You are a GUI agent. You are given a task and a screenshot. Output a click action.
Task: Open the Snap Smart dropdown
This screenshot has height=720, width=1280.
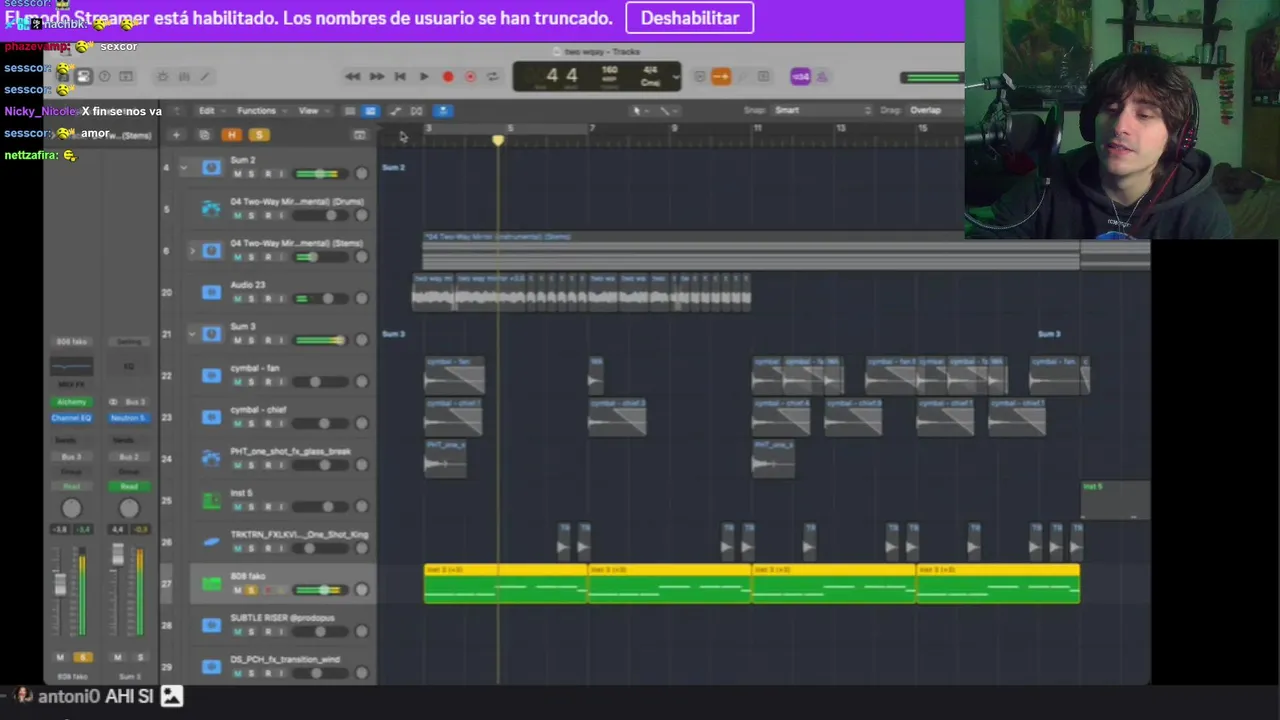[822, 110]
